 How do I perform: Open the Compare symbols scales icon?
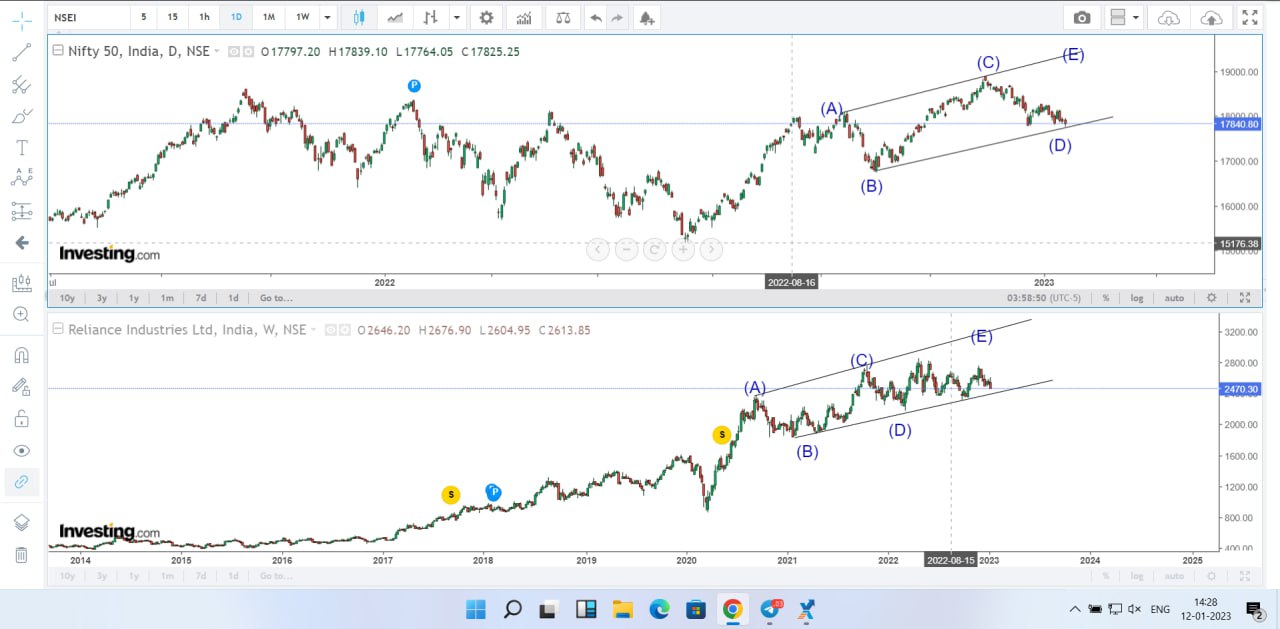563,17
